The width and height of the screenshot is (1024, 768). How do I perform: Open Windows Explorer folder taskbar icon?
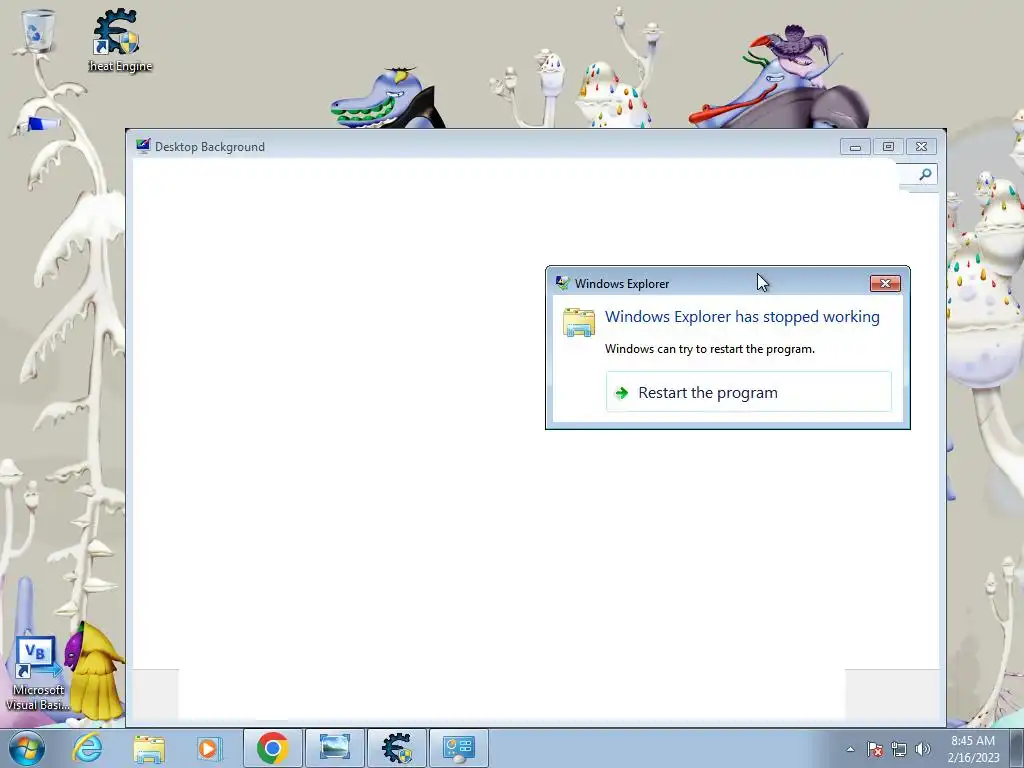(149, 748)
